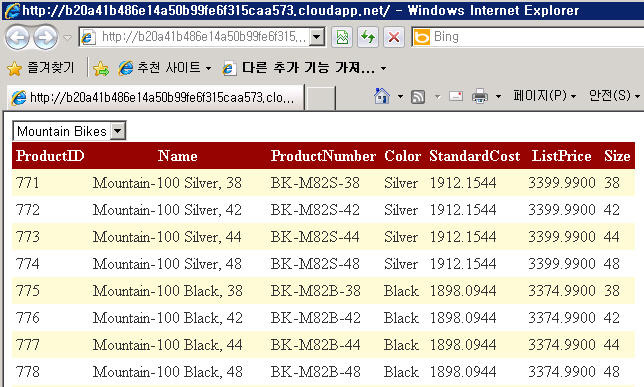This screenshot has height=387, width=644.
Task: Click ProductID cell 773
Action: (x=28, y=237)
